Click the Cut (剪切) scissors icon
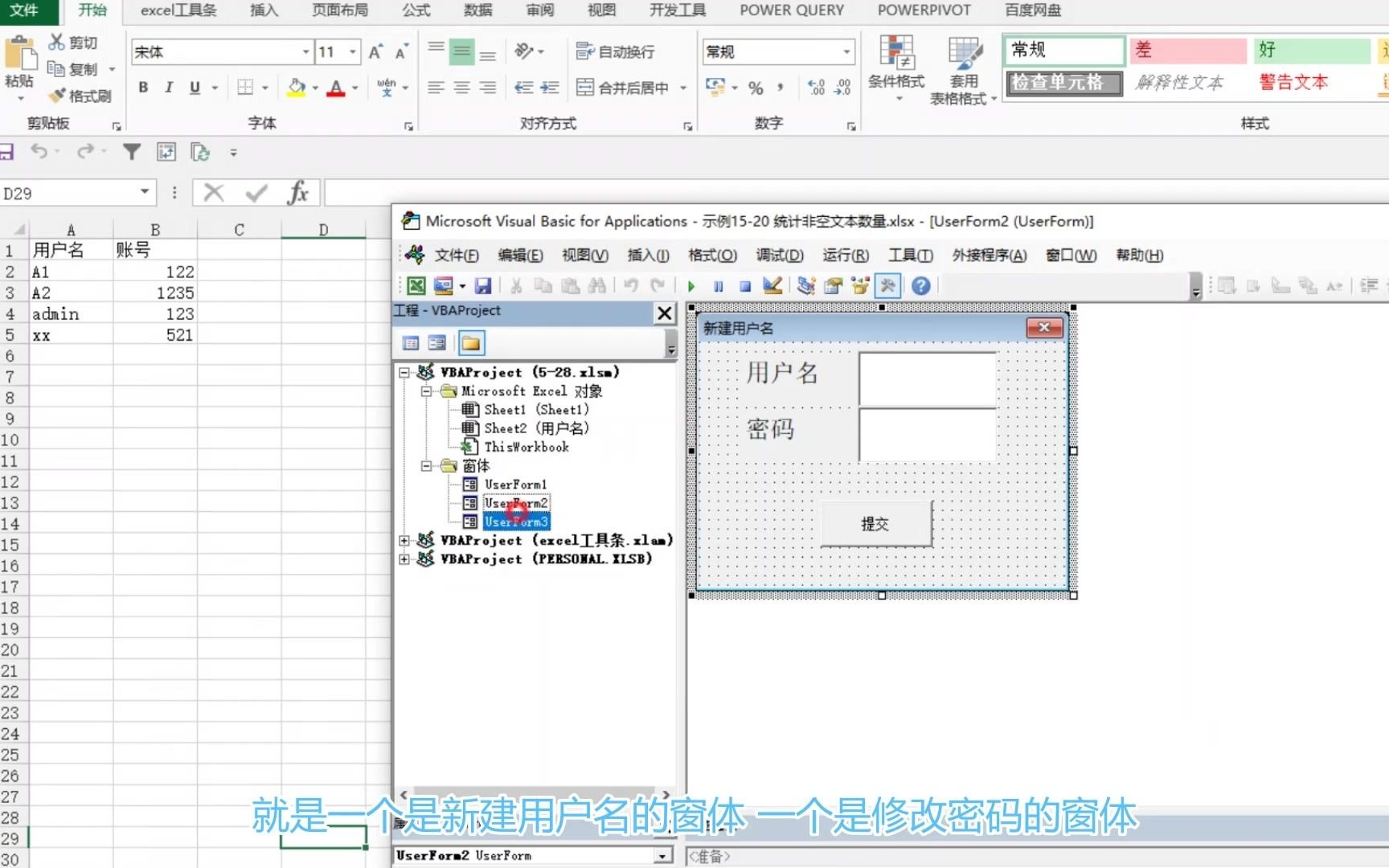This screenshot has width=1389, height=868. (56, 42)
